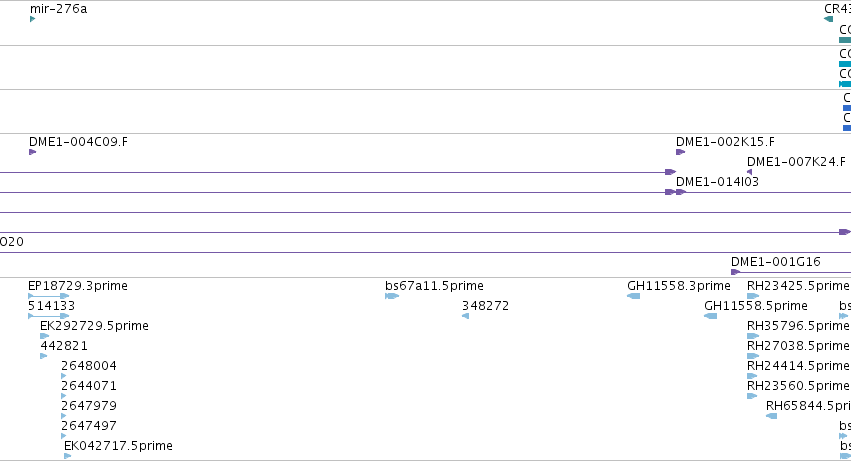
Task: Click the EK292729.5prime EST arrow
Action: pyautogui.click(x=45, y=336)
